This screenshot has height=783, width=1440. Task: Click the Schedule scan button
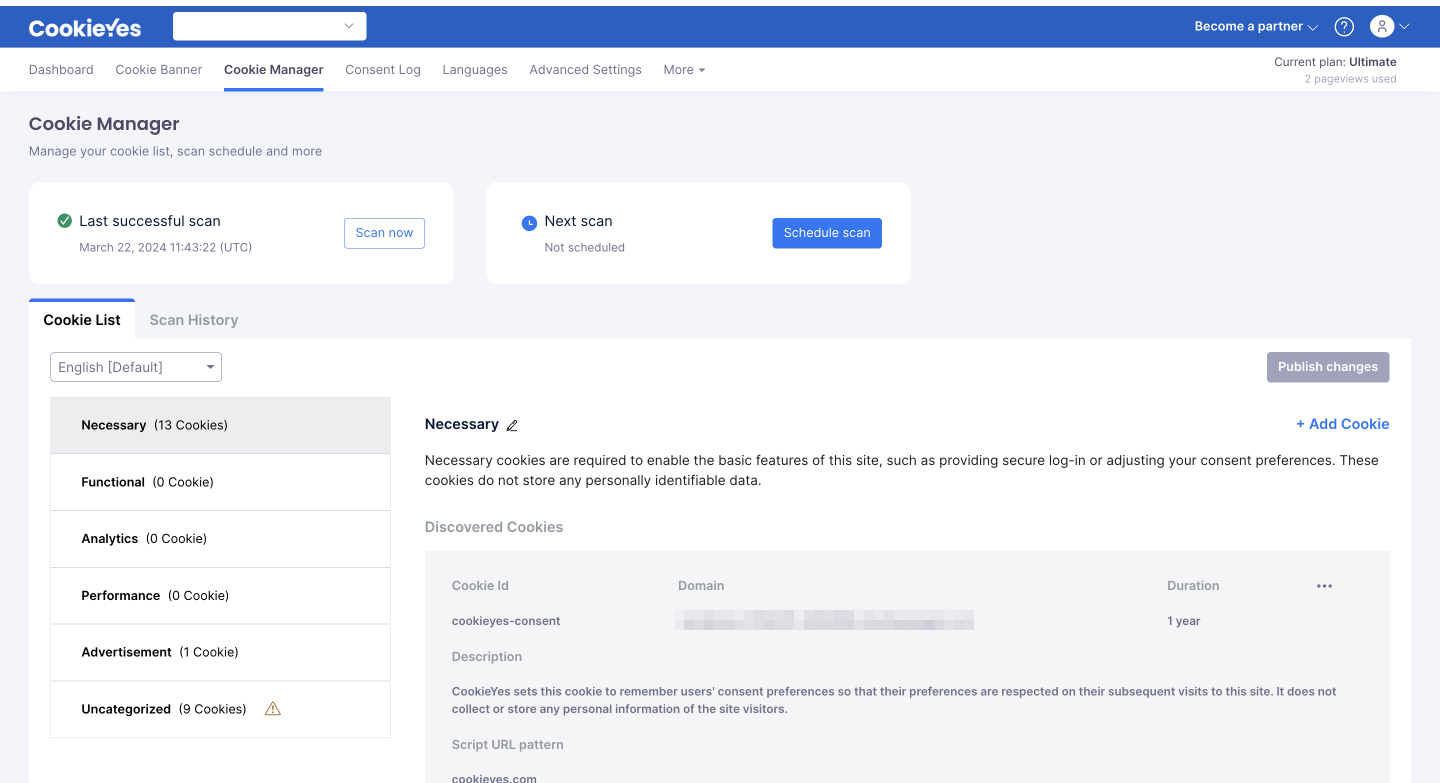click(827, 233)
